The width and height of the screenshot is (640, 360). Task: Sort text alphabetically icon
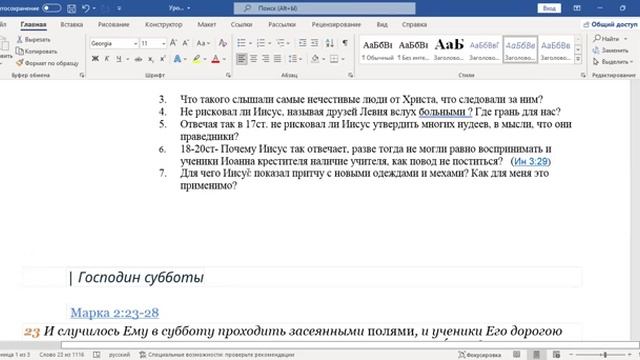330,43
